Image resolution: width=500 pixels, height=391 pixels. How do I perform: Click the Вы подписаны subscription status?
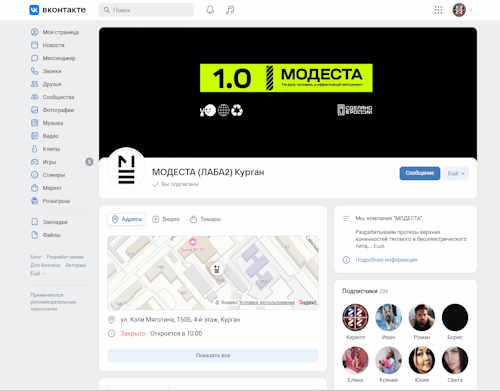(x=176, y=184)
